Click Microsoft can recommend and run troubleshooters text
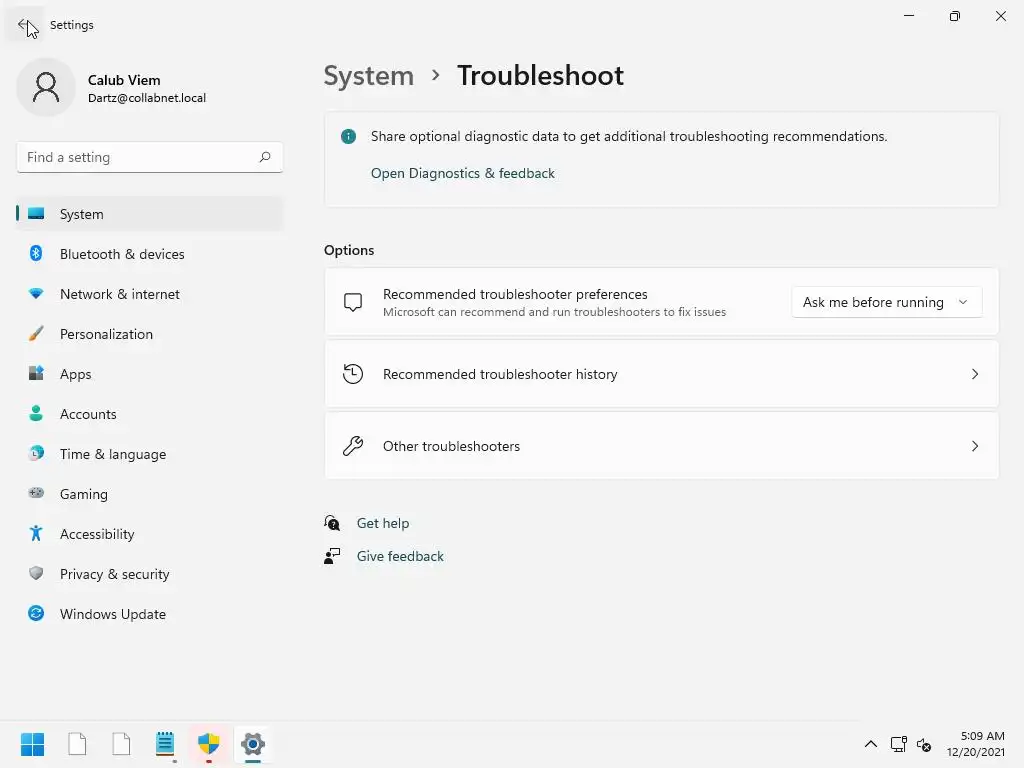1024x768 pixels. (554, 312)
